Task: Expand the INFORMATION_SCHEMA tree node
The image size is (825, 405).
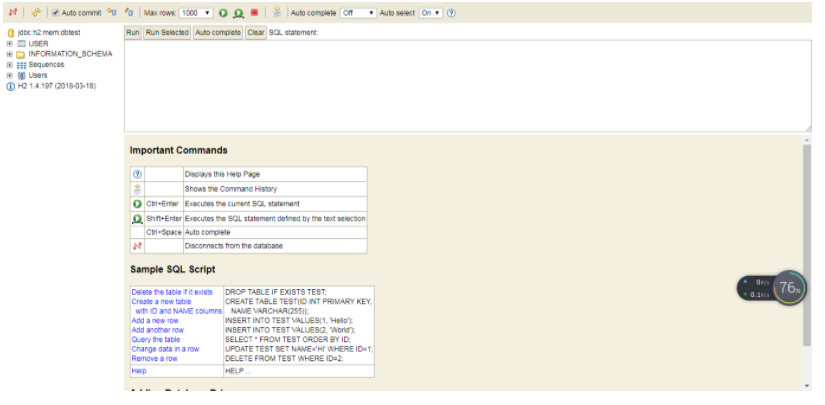Action: 9,54
